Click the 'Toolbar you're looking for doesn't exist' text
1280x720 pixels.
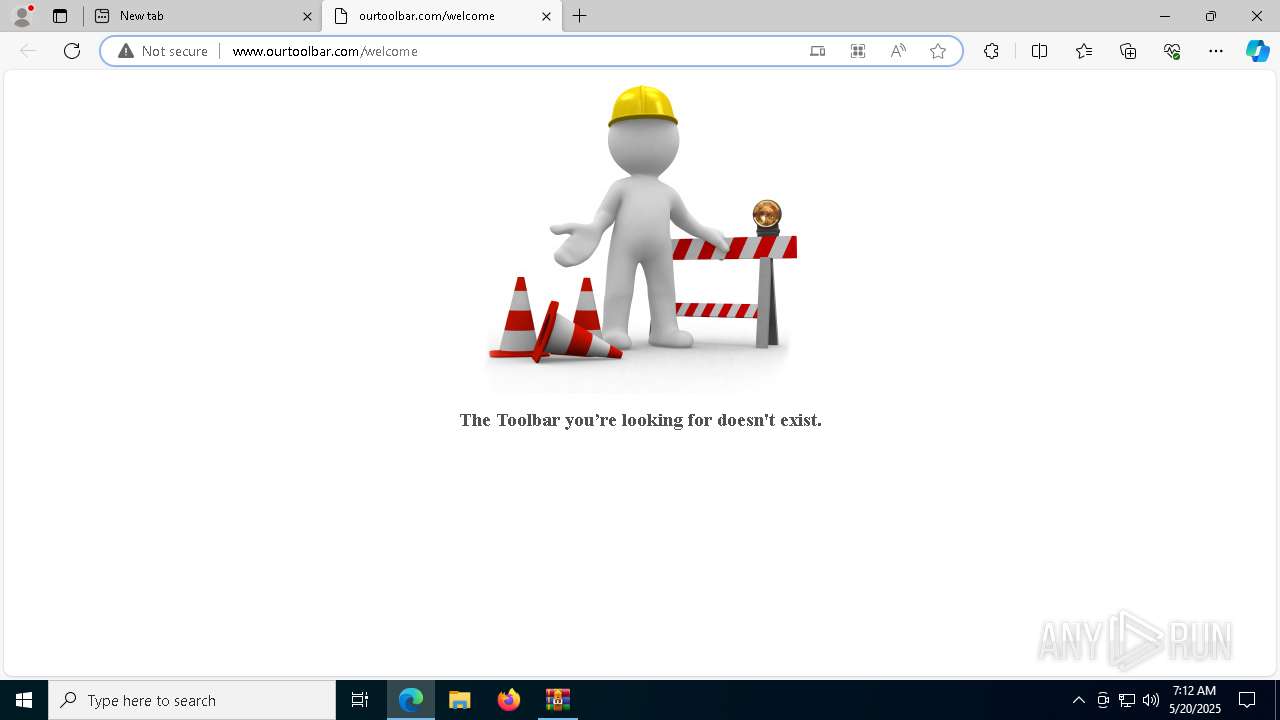pyautogui.click(x=640, y=420)
